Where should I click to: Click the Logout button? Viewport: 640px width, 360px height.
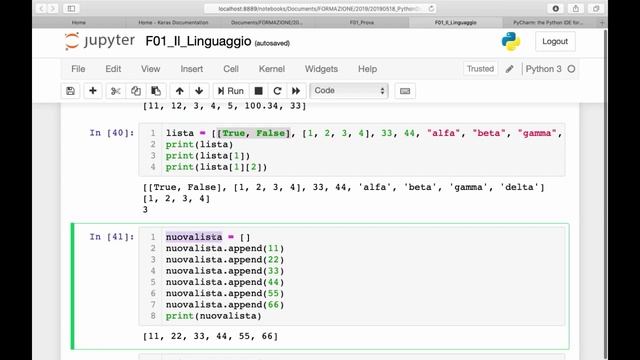click(555, 41)
